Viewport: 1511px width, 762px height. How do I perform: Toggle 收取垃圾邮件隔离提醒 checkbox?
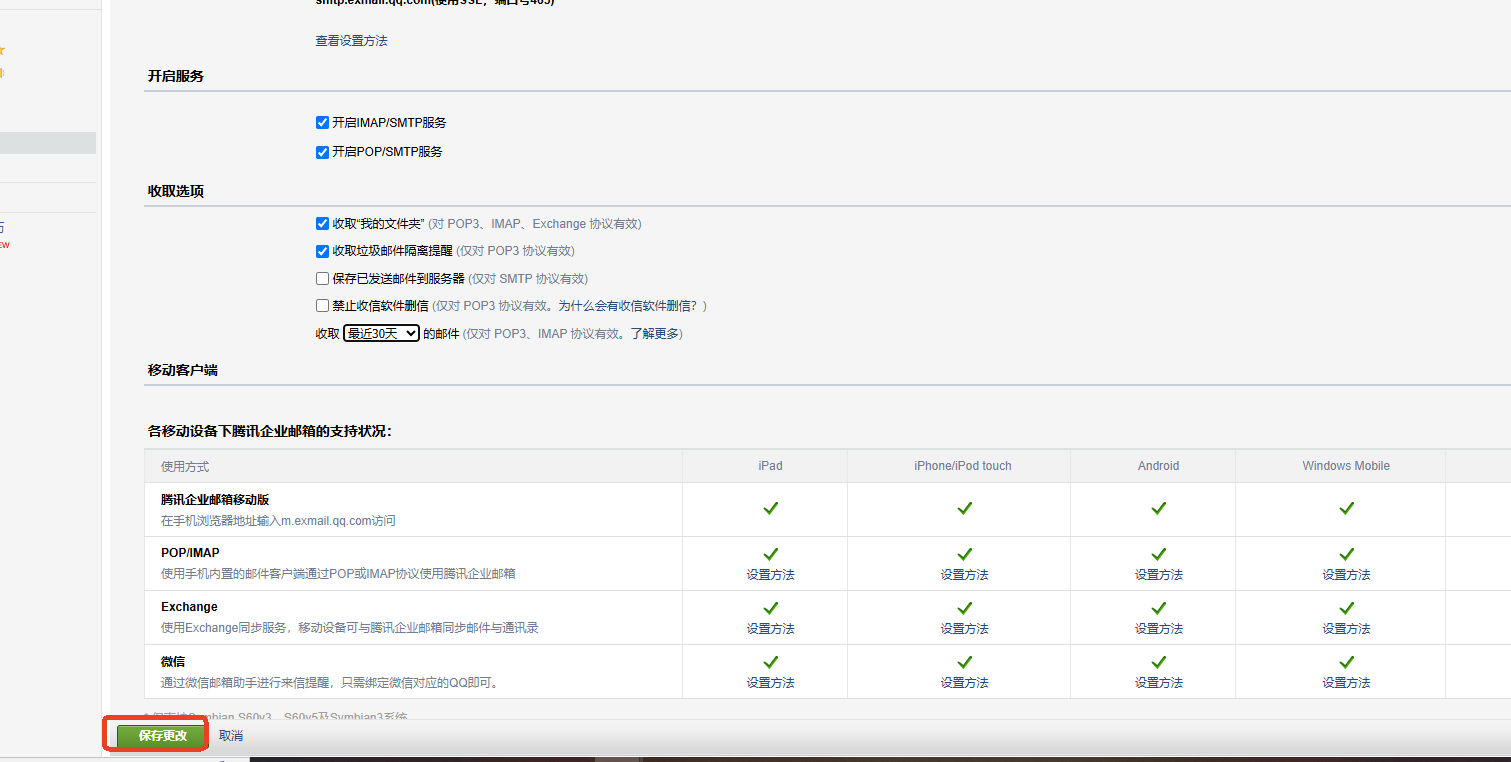pos(322,251)
